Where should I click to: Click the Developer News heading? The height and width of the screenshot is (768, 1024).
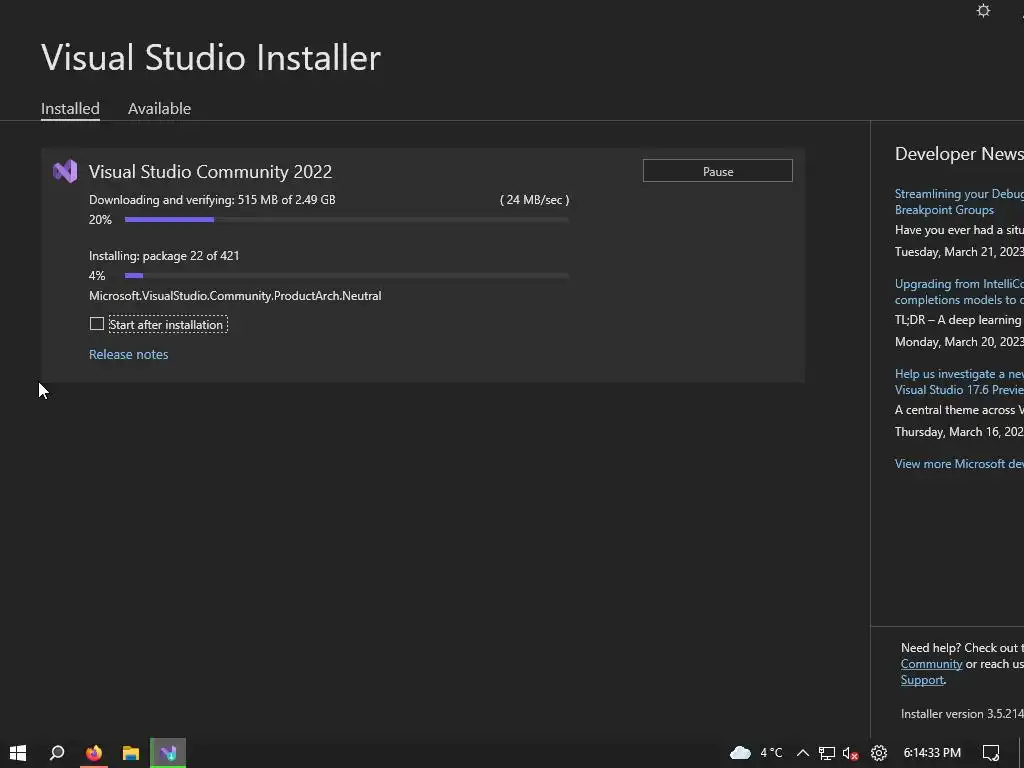959,153
